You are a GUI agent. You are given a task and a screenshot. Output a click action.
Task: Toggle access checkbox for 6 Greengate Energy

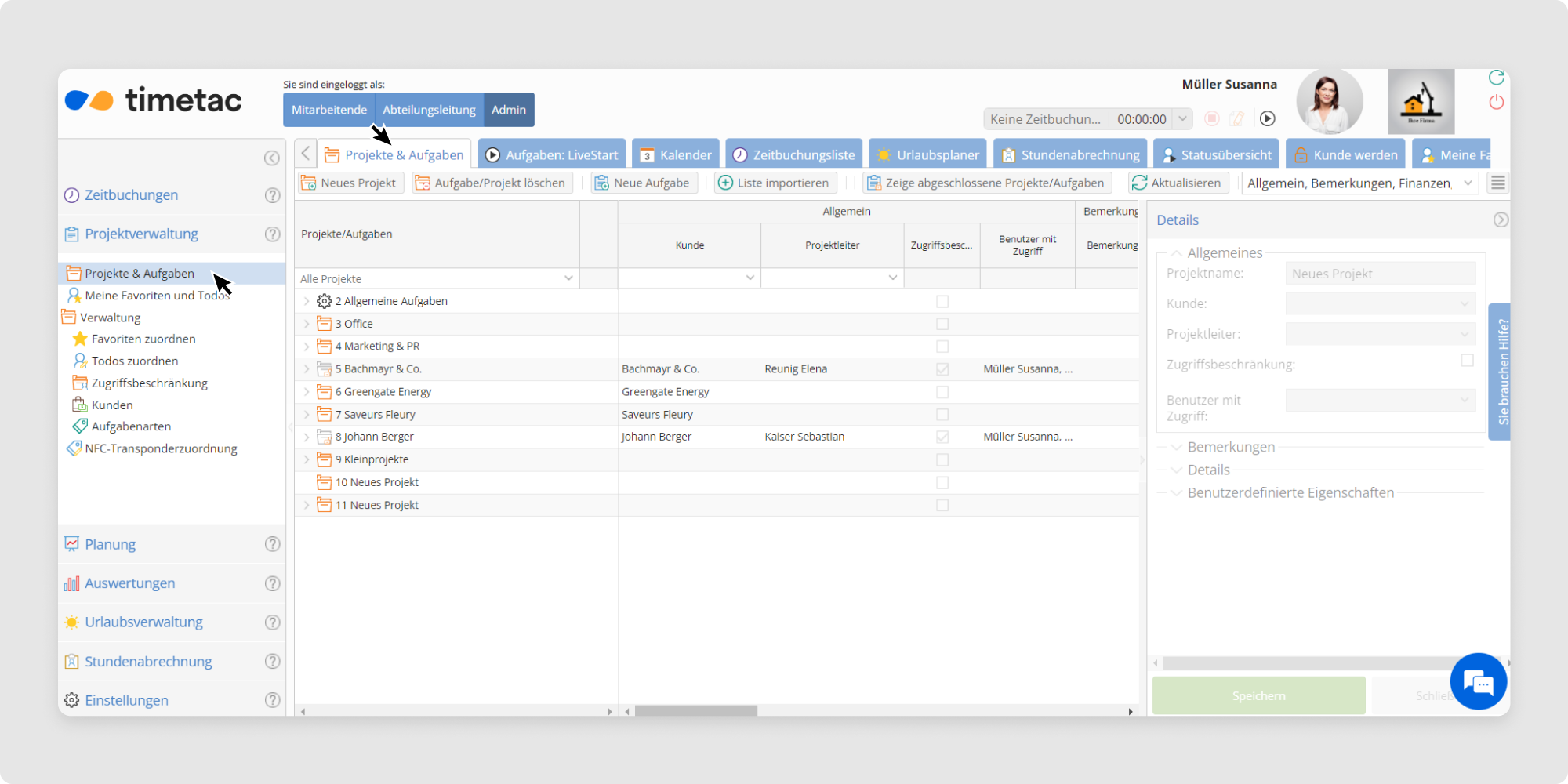[942, 392]
